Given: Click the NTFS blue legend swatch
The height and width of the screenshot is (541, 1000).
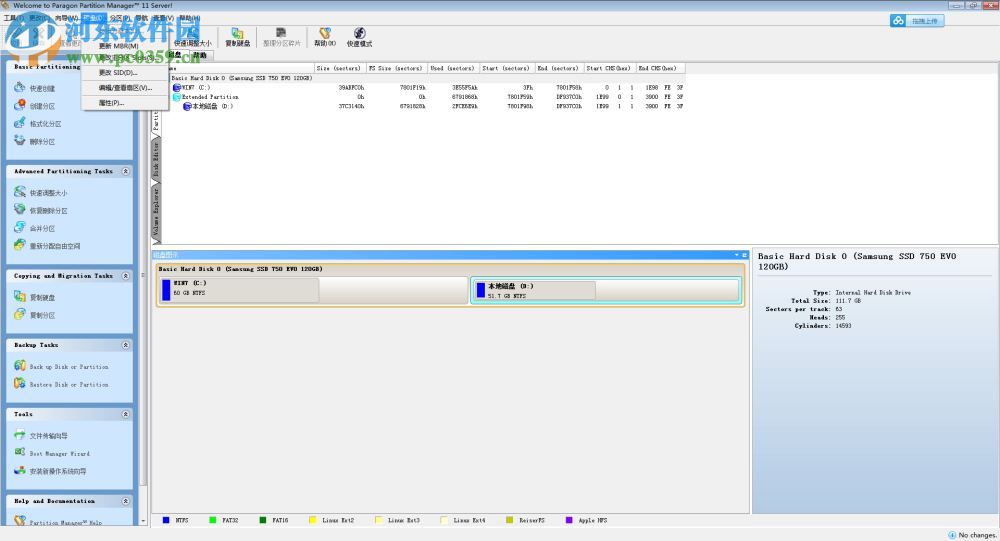Looking at the screenshot, I should click(166, 520).
